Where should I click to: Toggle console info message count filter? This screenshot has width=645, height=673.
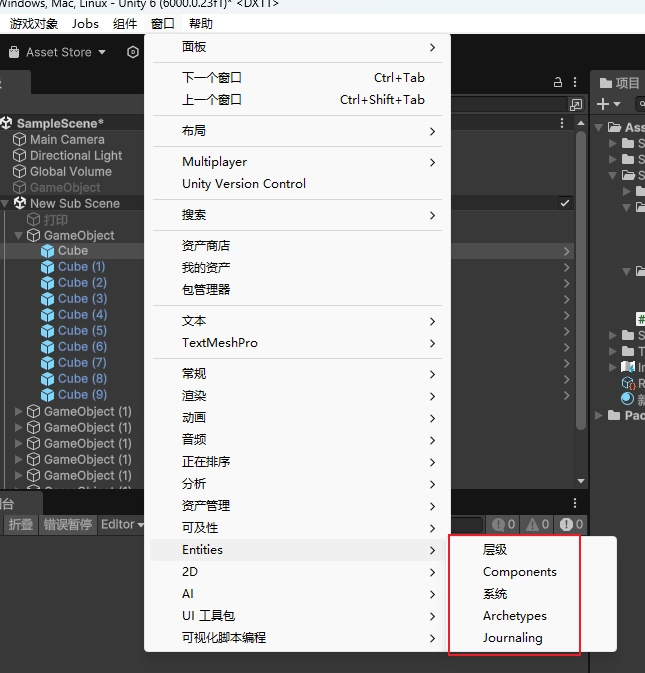point(503,524)
